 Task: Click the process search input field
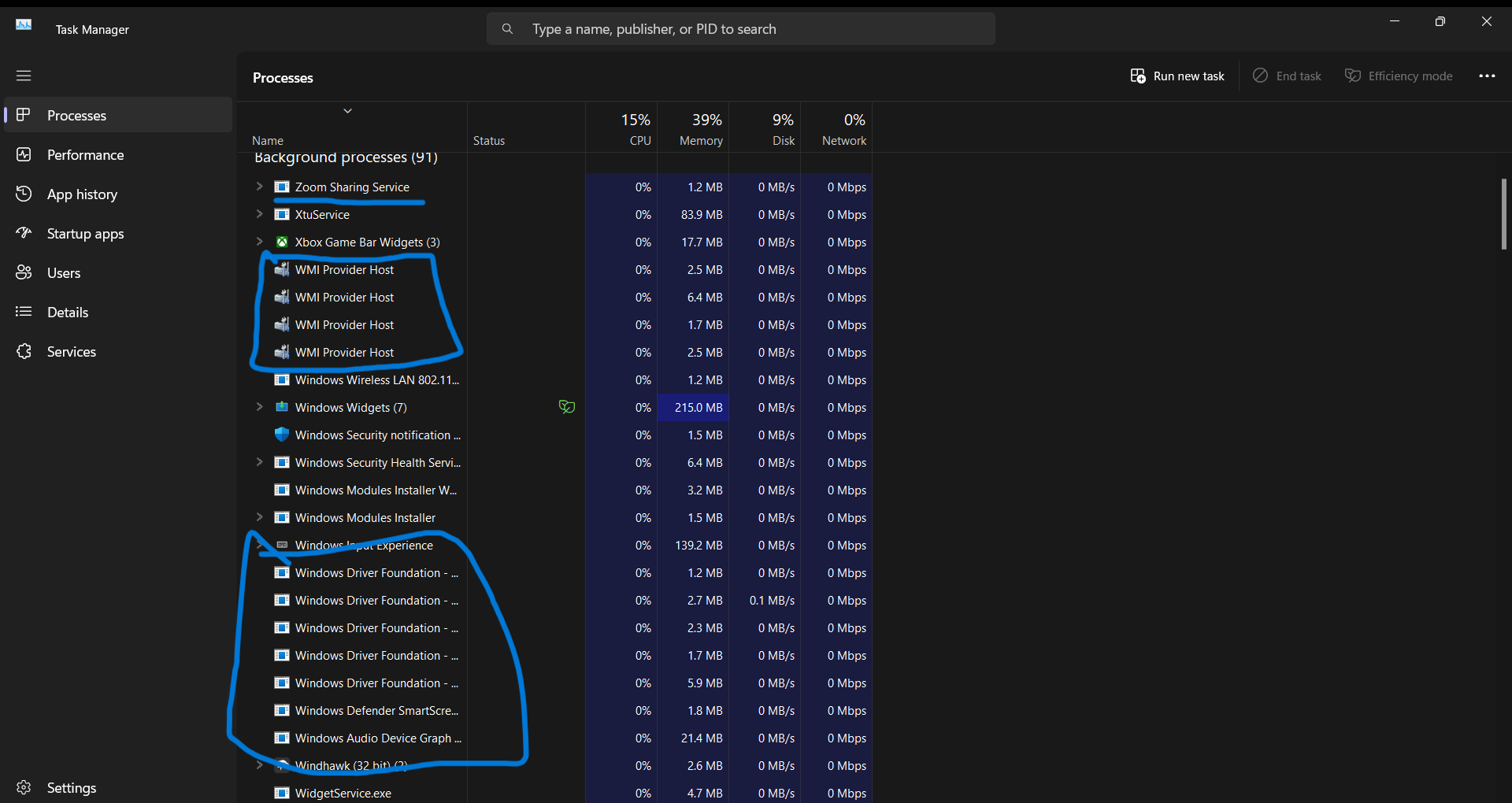point(741,29)
